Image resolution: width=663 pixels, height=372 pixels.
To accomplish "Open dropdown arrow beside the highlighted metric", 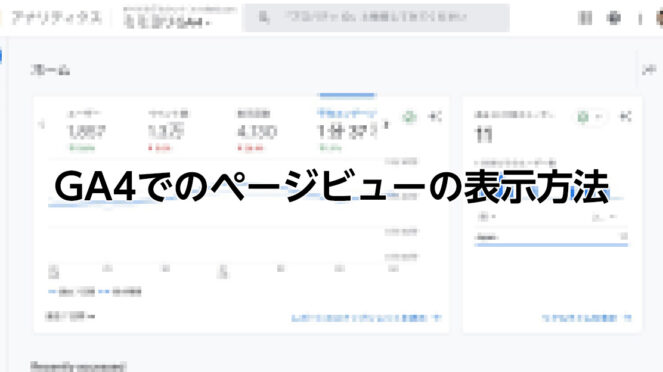I will coord(386,125).
